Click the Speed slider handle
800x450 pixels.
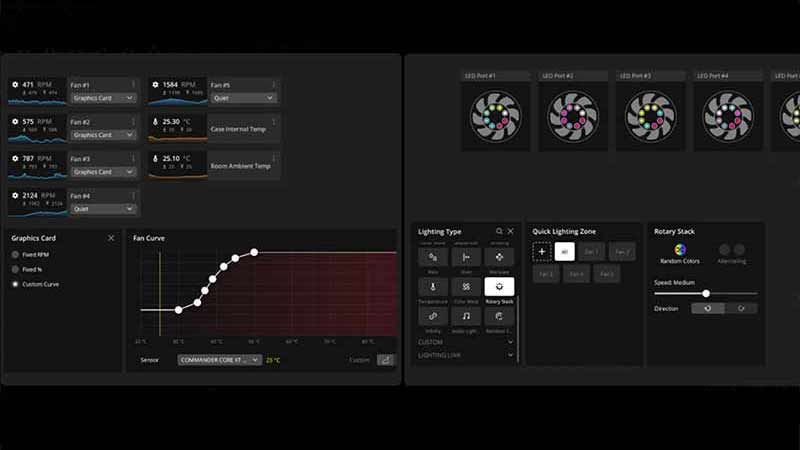(706, 294)
